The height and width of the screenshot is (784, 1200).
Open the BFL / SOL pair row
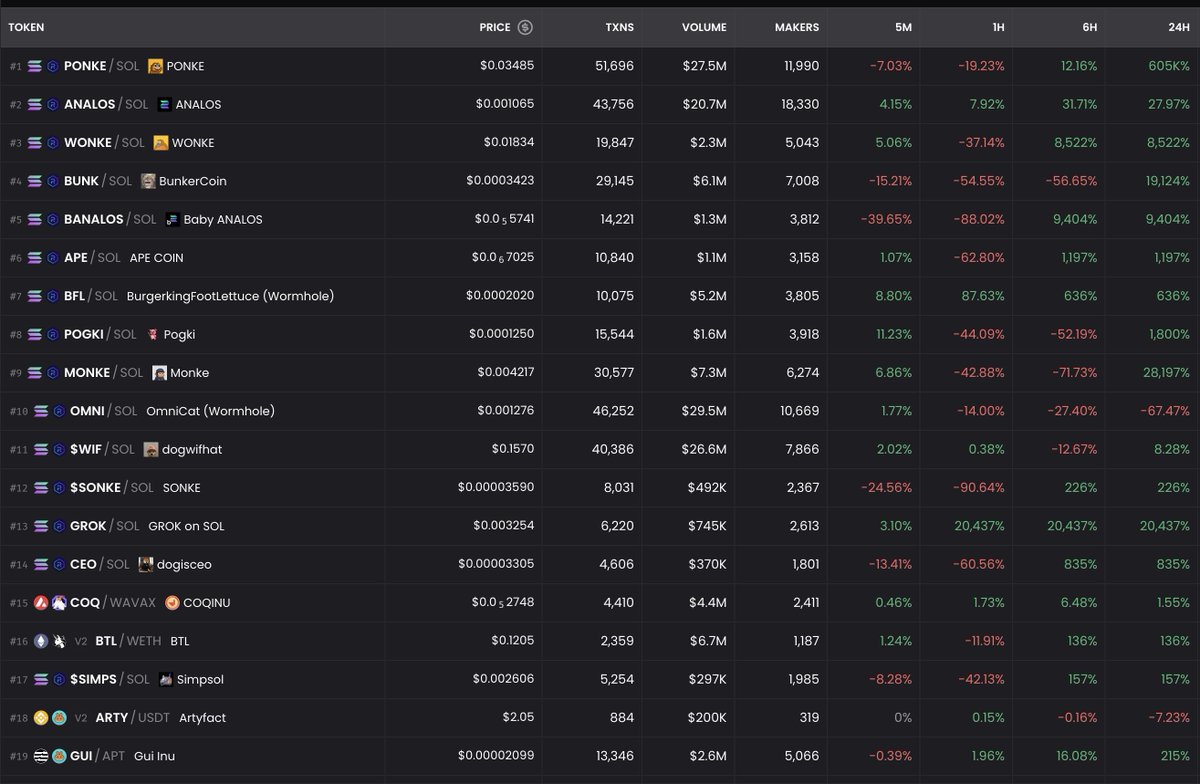[600, 296]
